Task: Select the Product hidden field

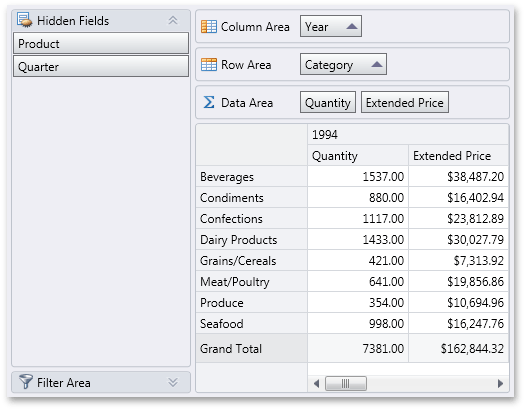Action: (x=101, y=43)
